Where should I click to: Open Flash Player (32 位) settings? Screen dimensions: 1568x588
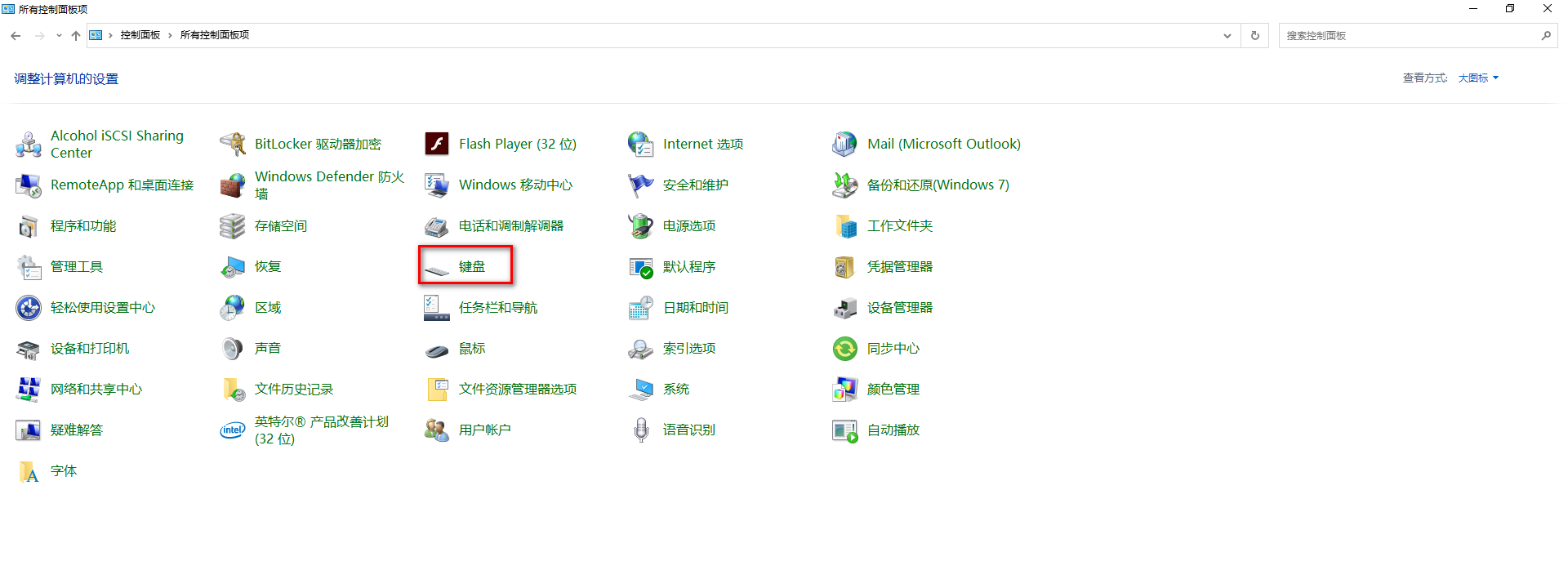517,144
